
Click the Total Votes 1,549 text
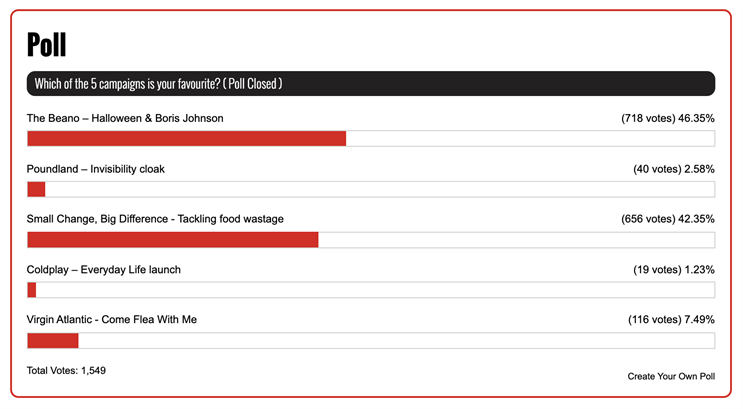pos(66,371)
